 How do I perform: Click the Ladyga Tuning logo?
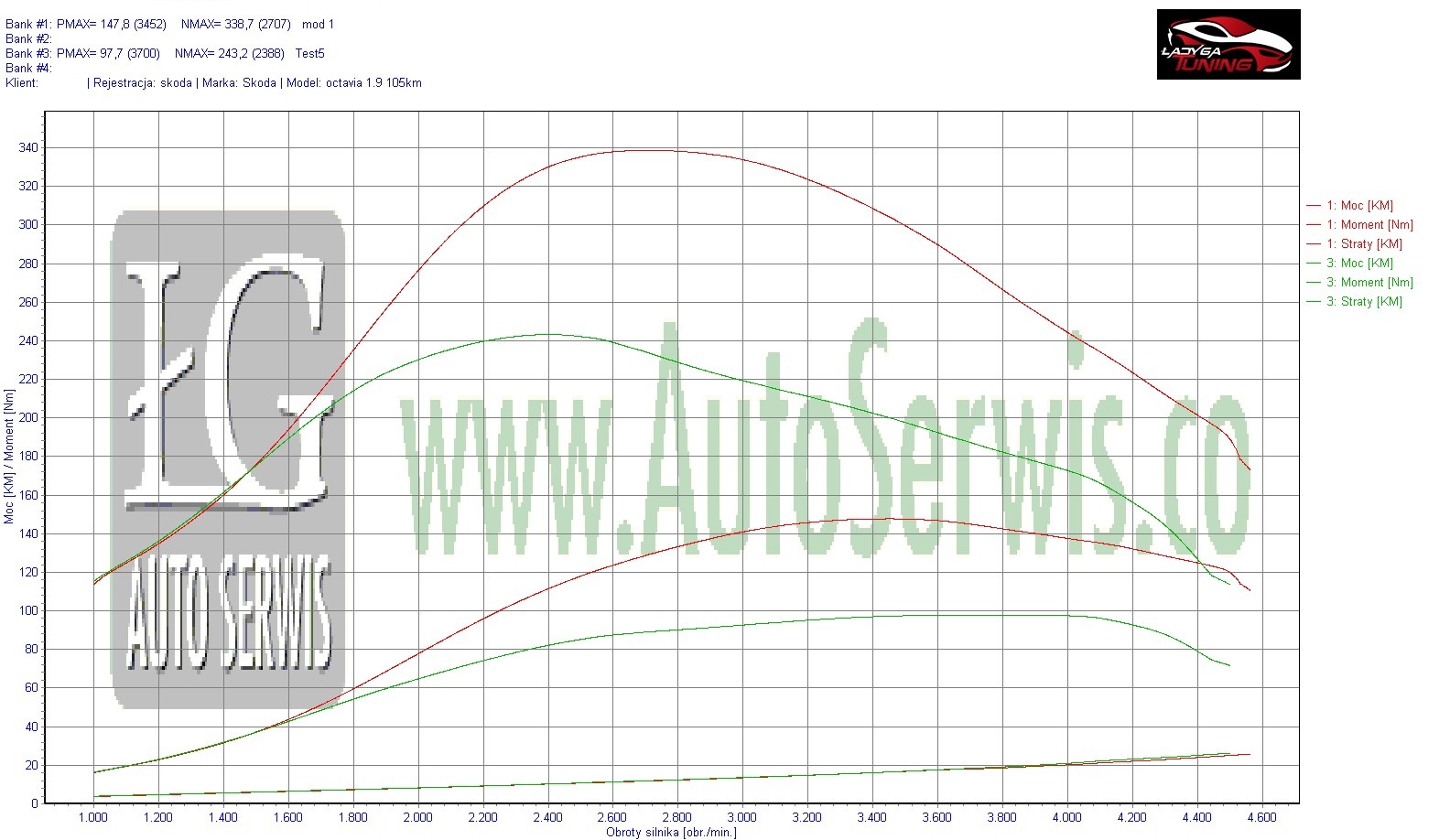coord(1228,45)
